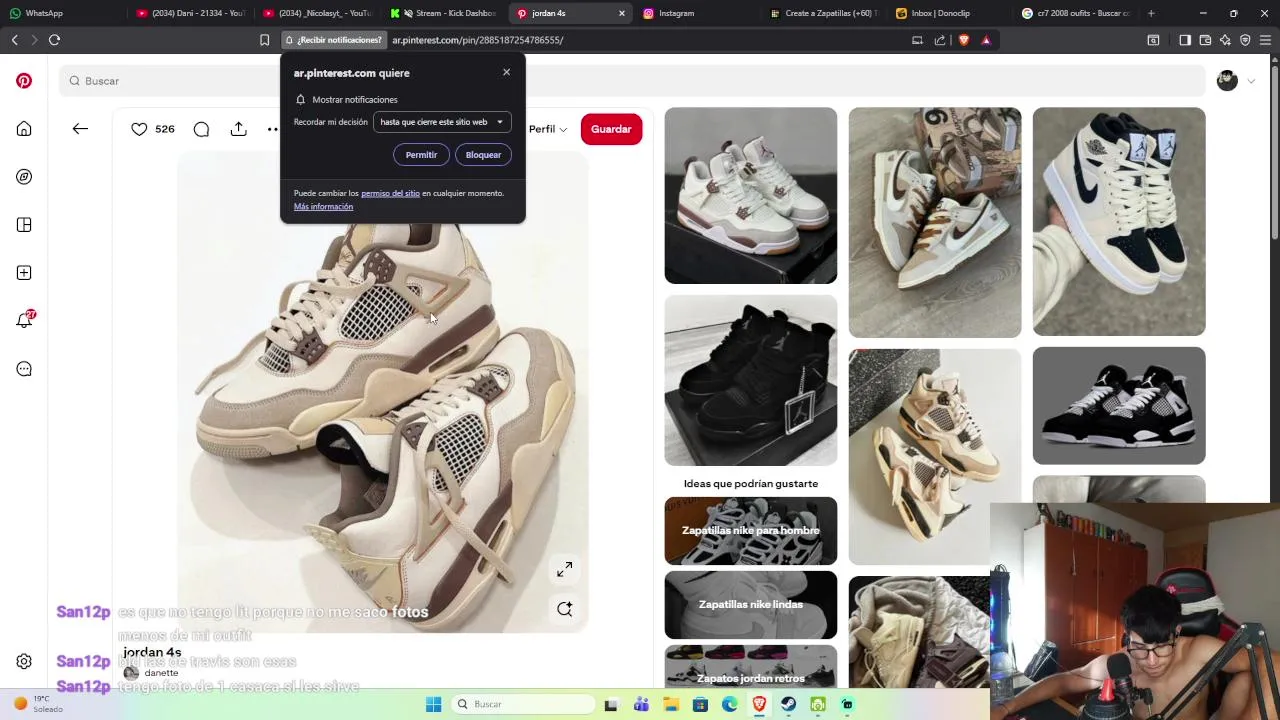The image size is (1280, 720).
Task: Open the browser hamburger main menu
Action: tap(1266, 40)
